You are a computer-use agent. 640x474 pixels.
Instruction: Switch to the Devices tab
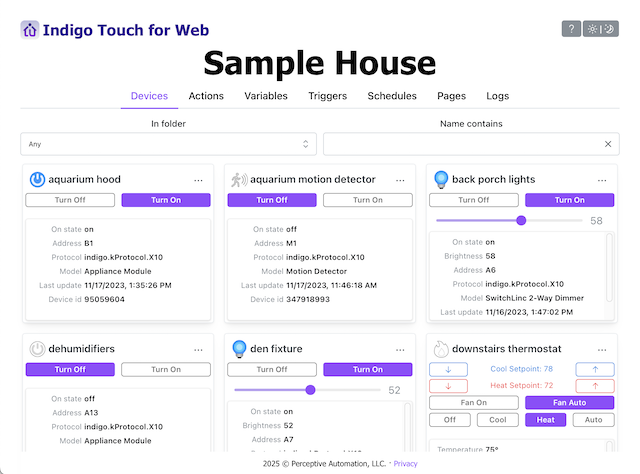point(149,96)
